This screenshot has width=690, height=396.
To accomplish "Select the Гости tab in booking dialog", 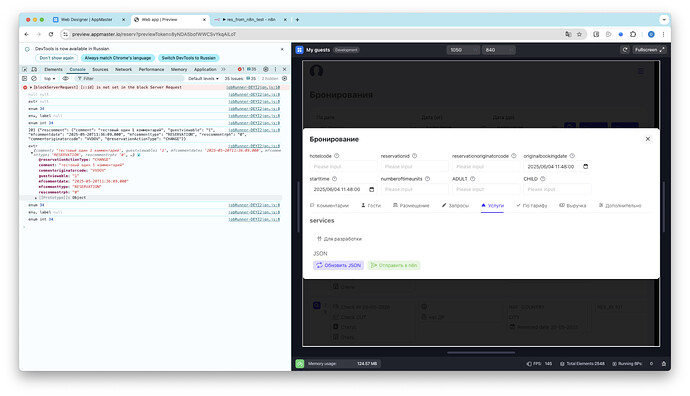I will click(371, 205).
